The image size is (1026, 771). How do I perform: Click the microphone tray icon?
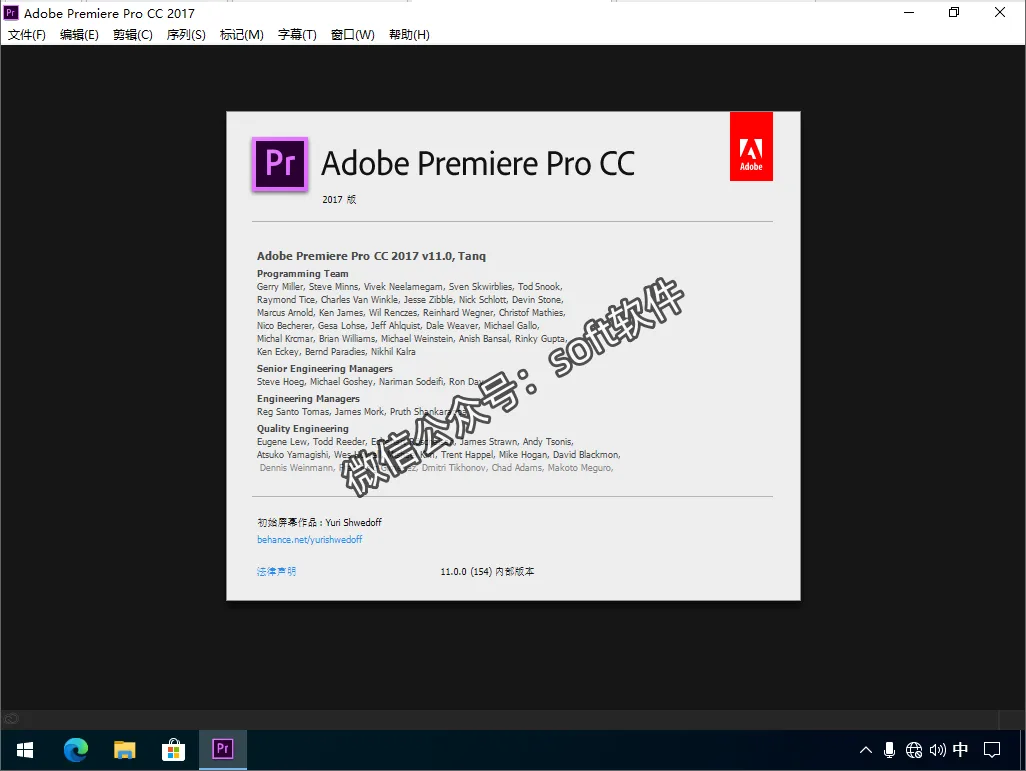889,750
